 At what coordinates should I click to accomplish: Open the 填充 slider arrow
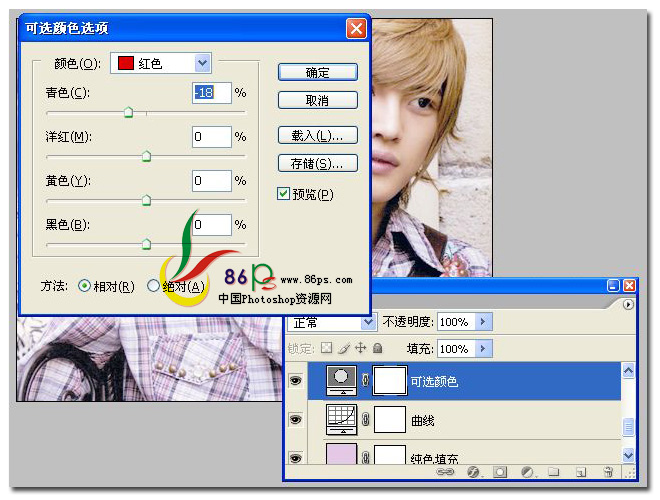[x=483, y=348]
